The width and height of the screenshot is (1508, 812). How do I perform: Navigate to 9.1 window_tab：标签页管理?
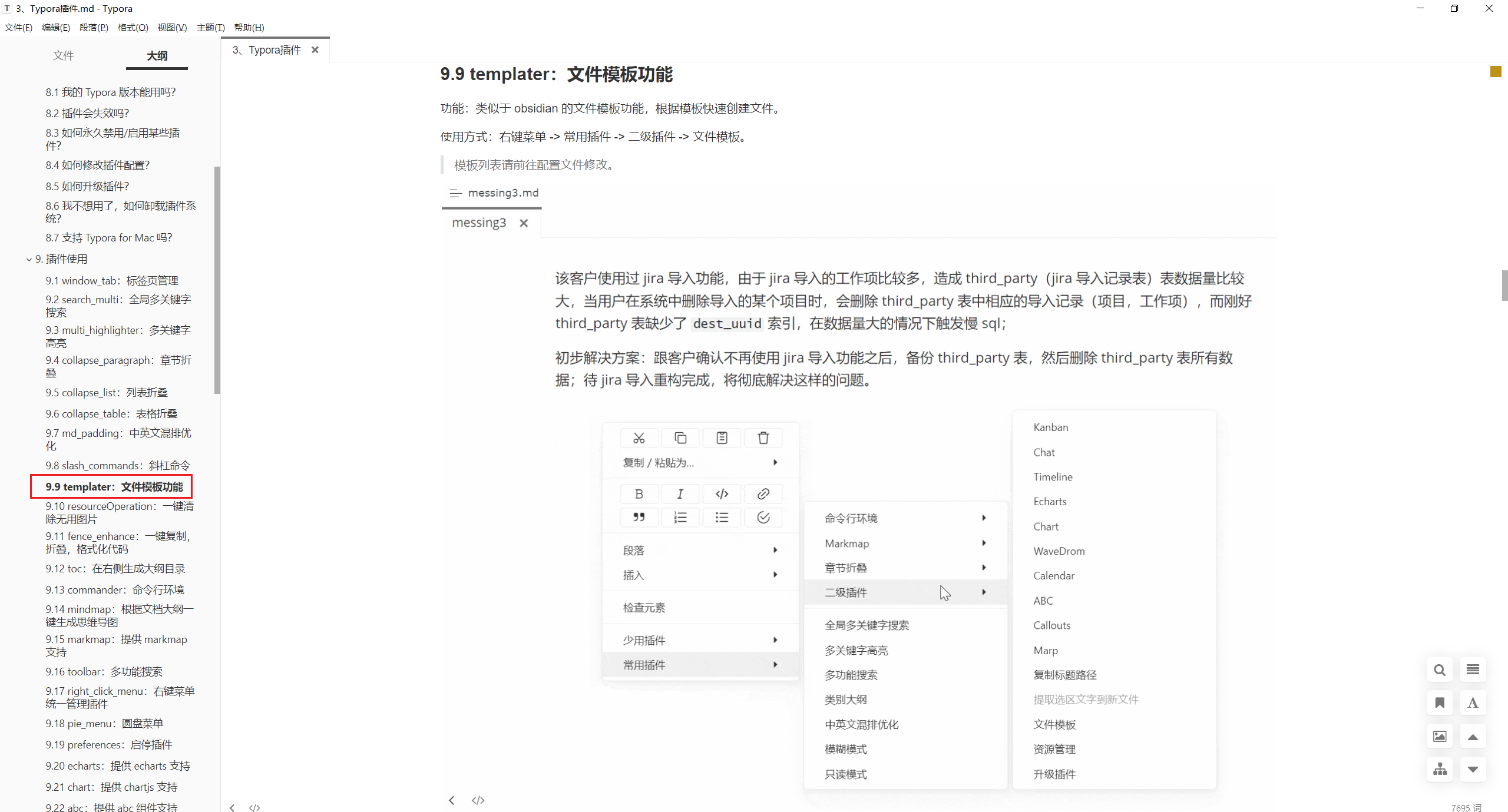(x=112, y=281)
